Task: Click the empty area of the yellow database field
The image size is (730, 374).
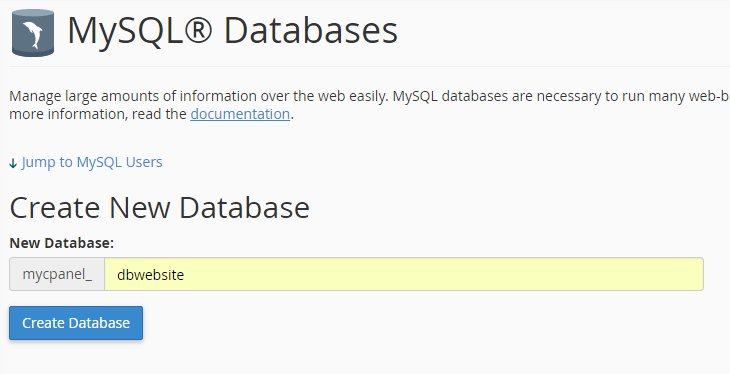Action: [442, 274]
